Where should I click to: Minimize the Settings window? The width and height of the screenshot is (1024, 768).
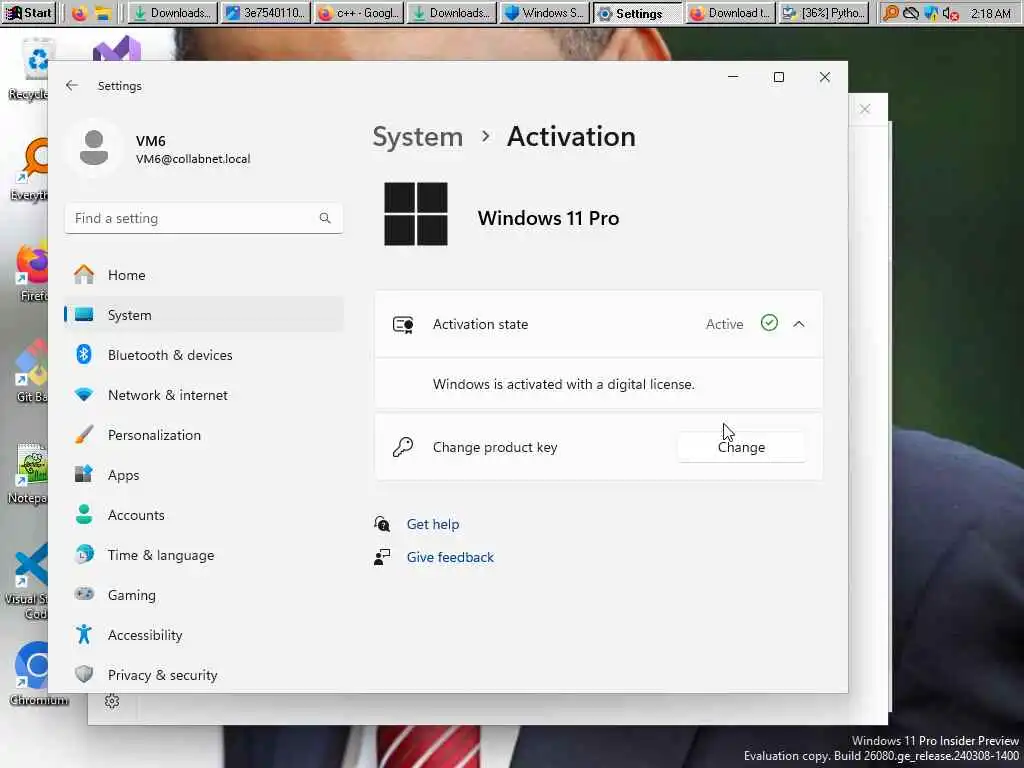(733, 77)
